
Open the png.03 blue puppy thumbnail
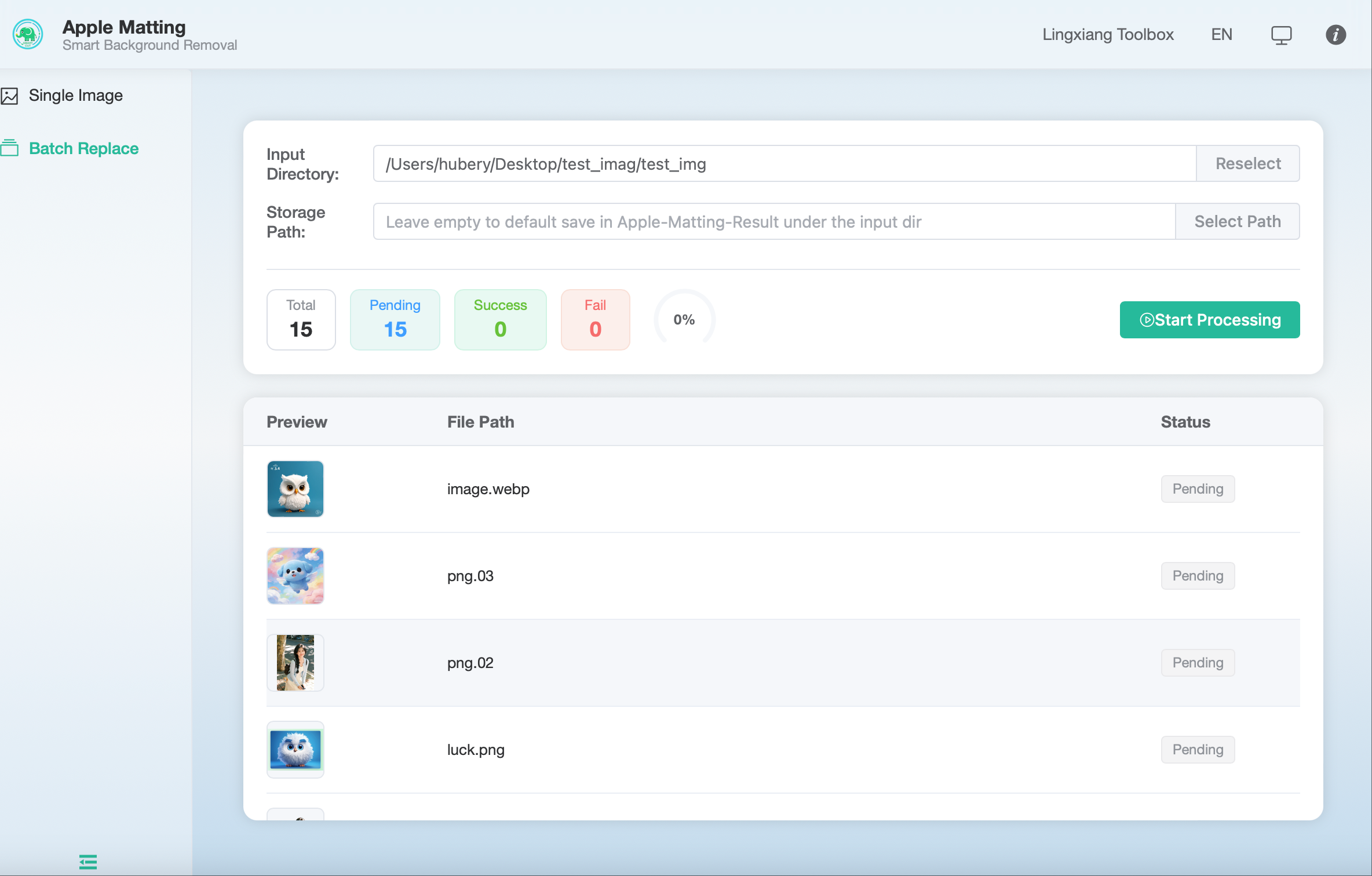tap(295, 576)
